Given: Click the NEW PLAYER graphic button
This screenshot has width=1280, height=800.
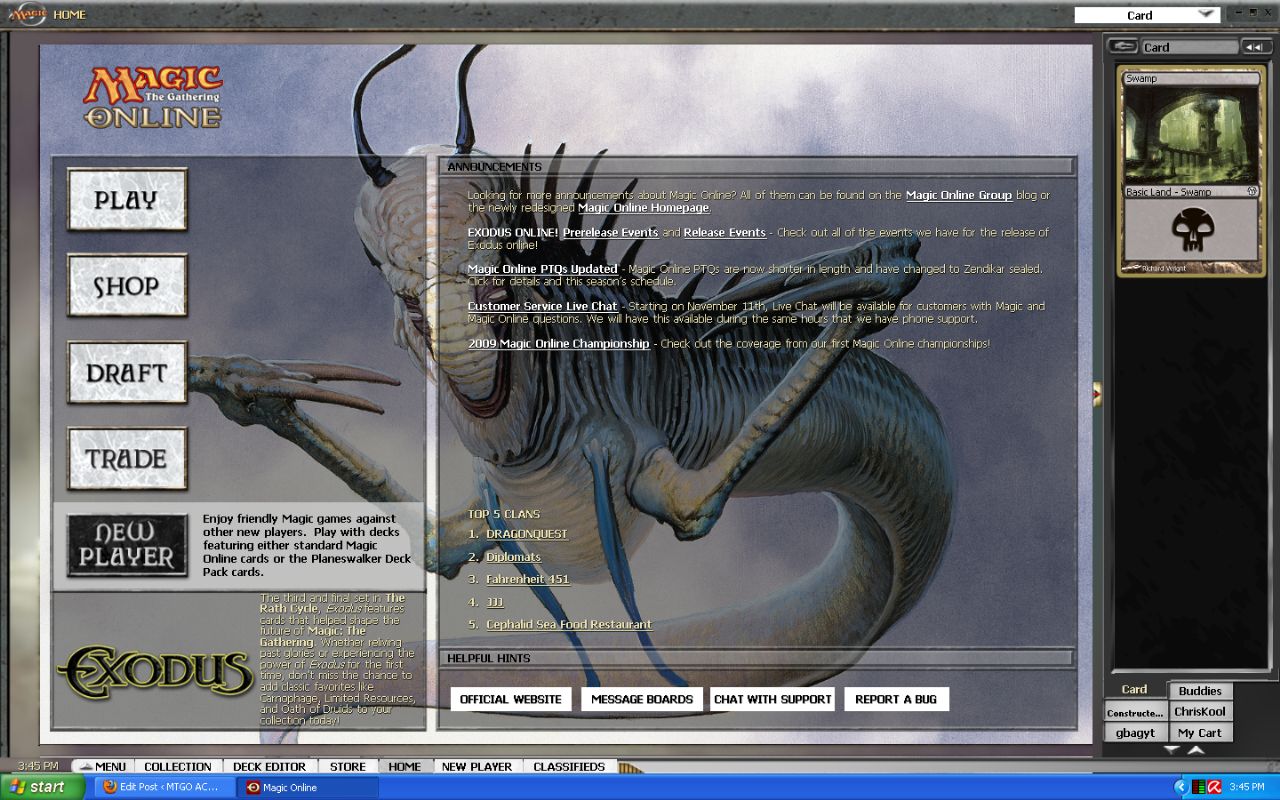Looking at the screenshot, I should (127, 546).
